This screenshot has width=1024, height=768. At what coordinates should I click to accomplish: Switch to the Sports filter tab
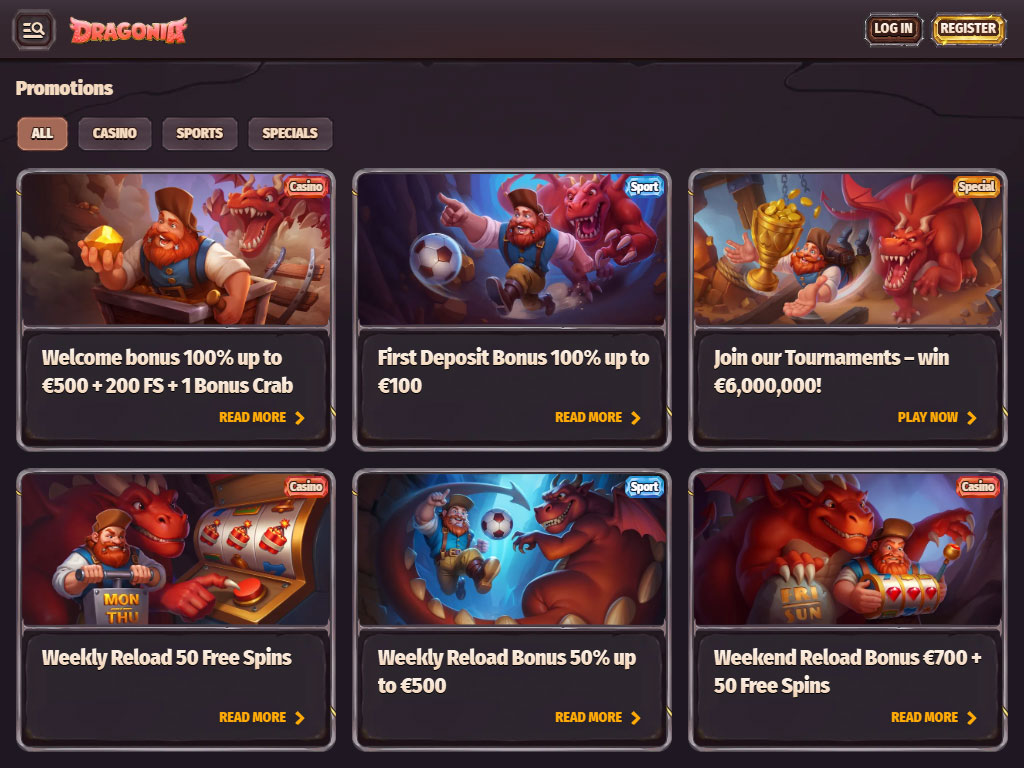(x=200, y=133)
